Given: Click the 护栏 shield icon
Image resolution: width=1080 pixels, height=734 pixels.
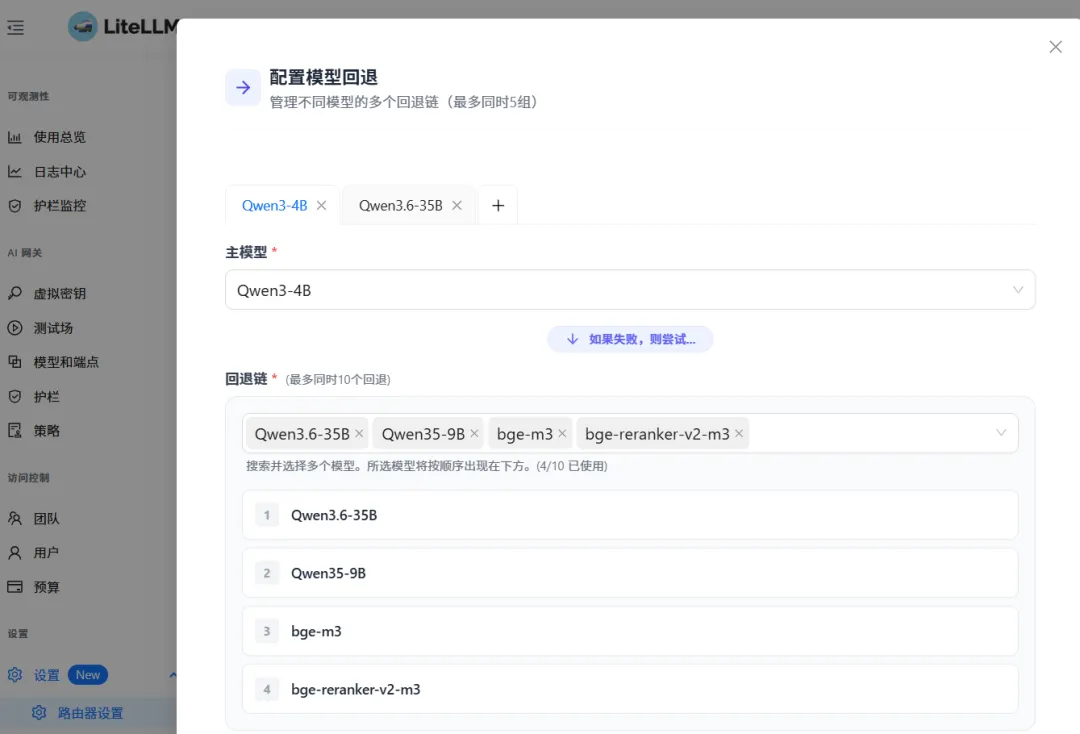Looking at the screenshot, I should pyautogui.click(x=14, y=397).
